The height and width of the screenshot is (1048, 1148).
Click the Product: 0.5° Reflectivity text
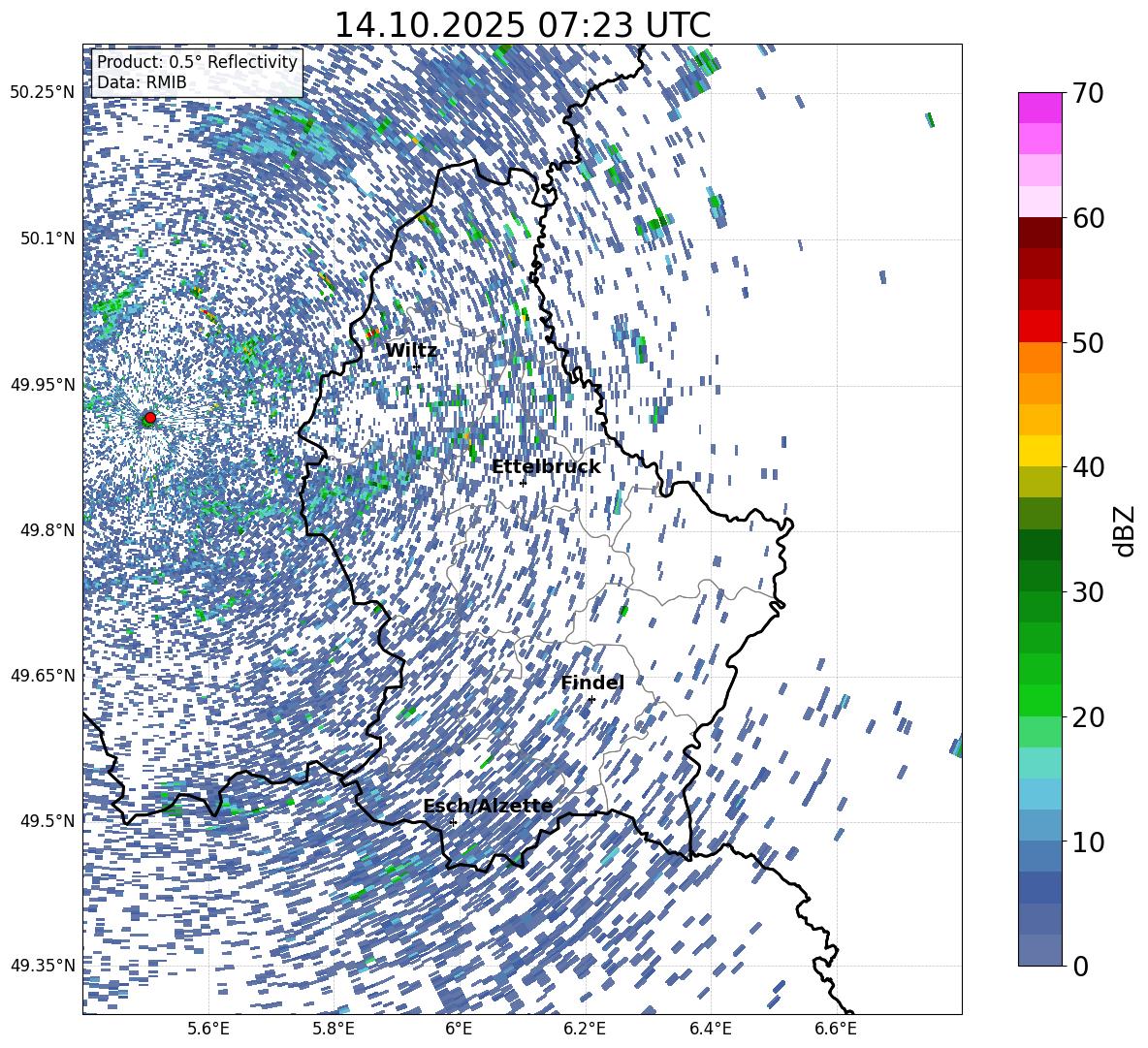pyautogui.click(x=197, y=62)
